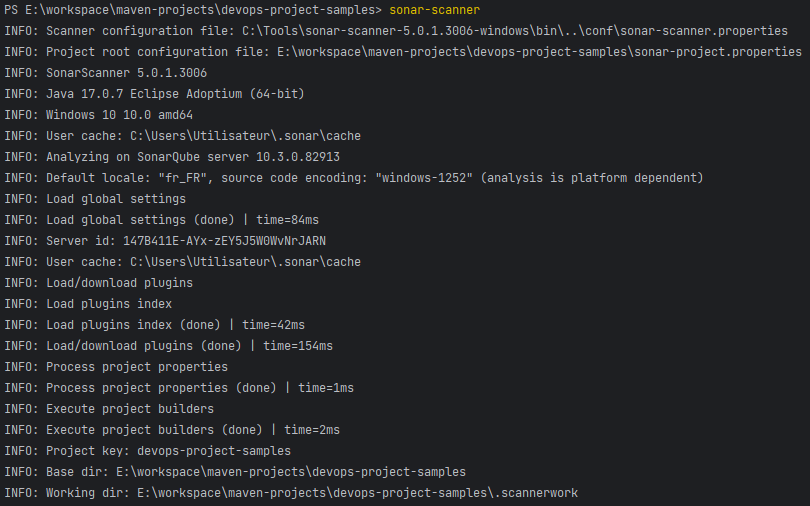Click the Server id value
Viewport: 810px width, 506px height.
(x=224, y=241)
